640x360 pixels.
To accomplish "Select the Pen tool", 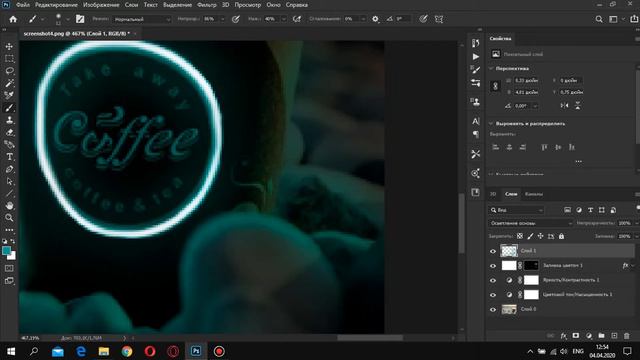I will tap(9, 169).
